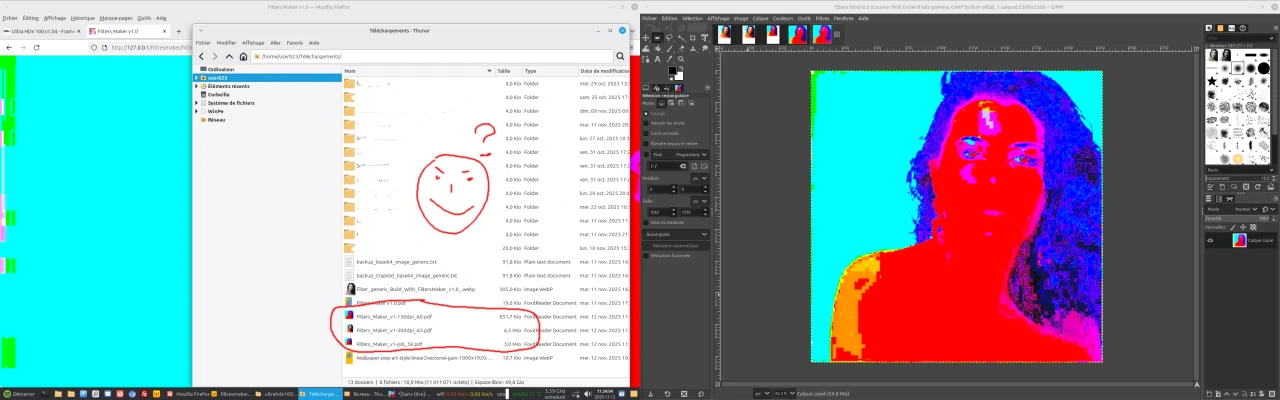Screen dimensions: 1280x400
Task: Go back in Thunar toolbar
Action: tap(202, 56)
